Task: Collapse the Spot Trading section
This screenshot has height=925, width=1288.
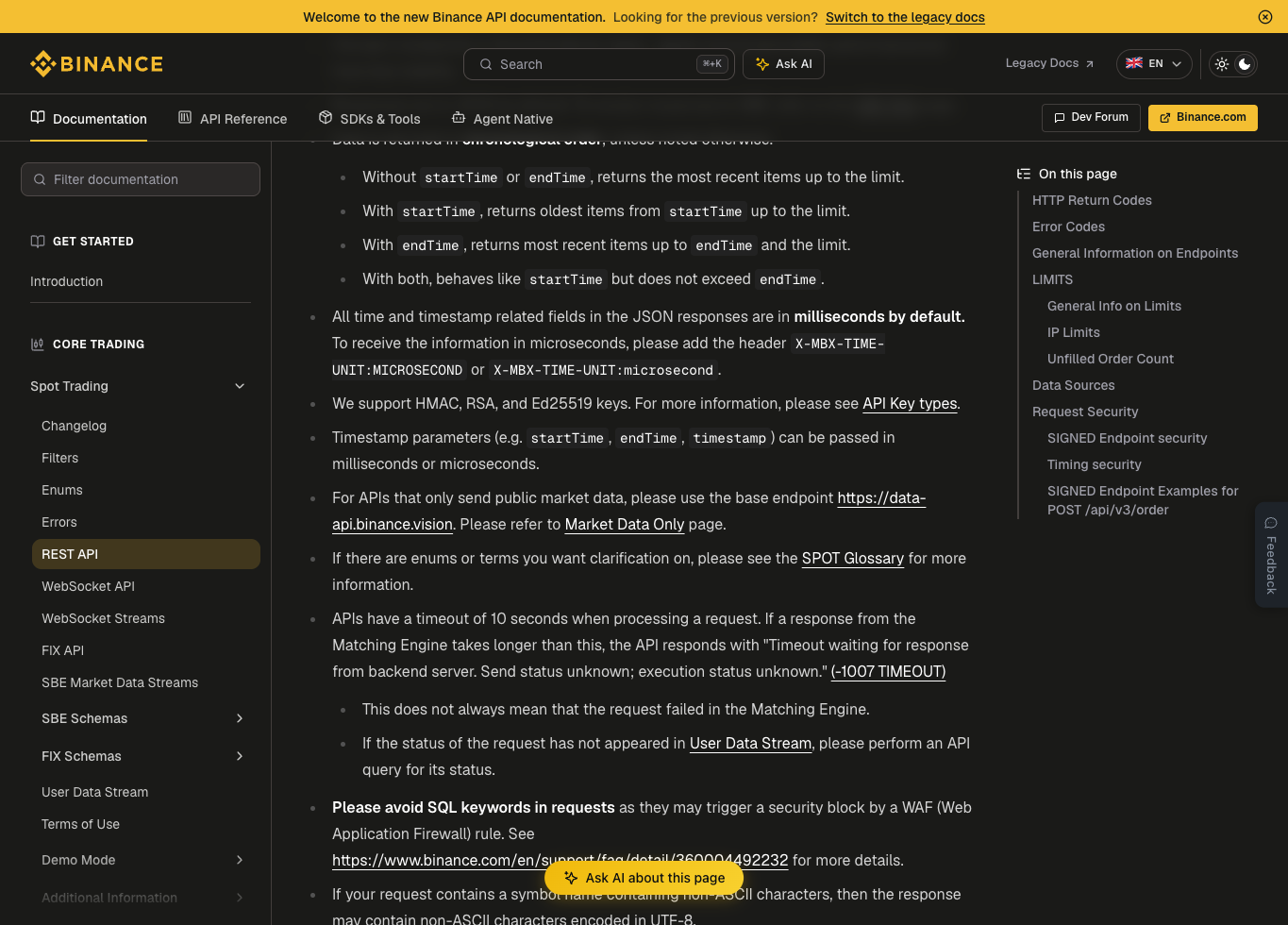Action: [240, 386]
